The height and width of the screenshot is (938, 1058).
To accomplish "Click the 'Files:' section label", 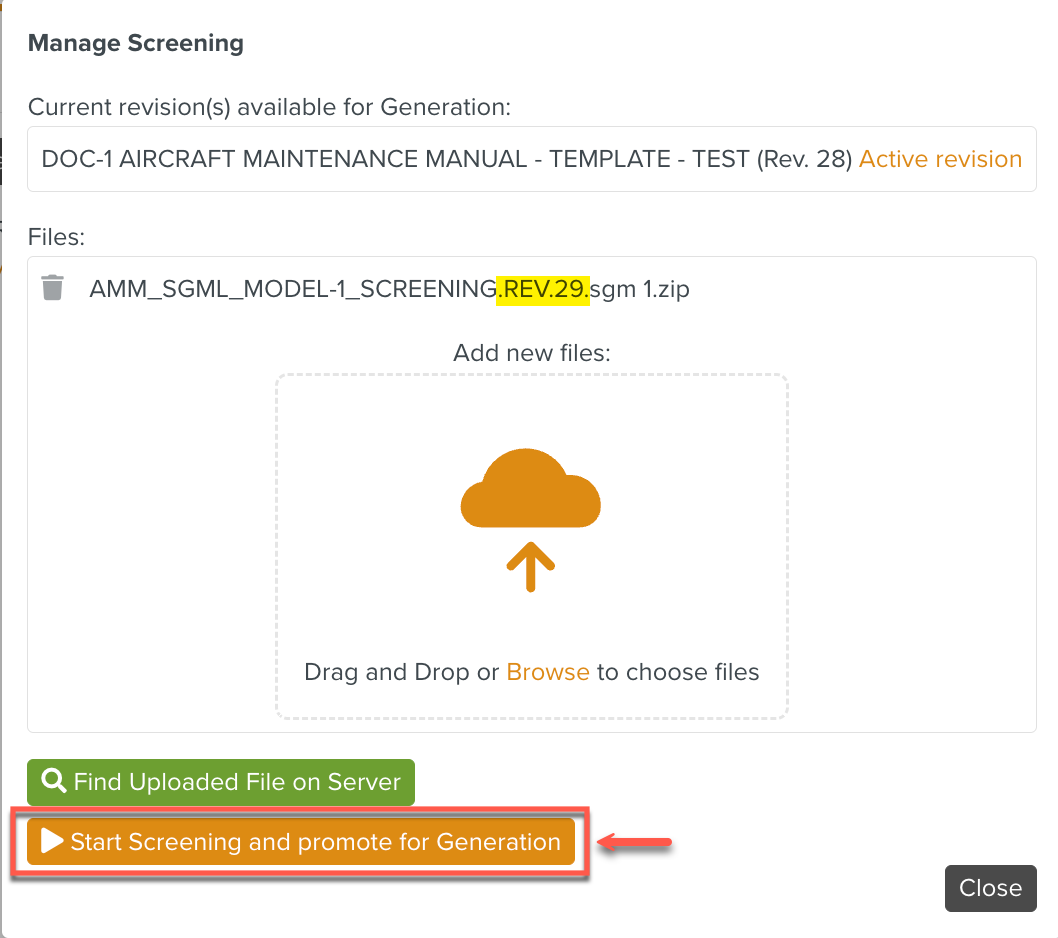I will 58,237.
